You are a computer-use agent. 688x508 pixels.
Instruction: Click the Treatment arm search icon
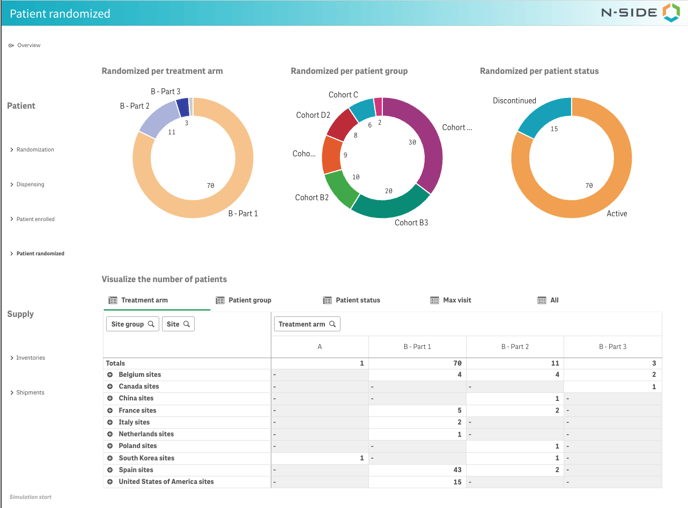[332, 324]
